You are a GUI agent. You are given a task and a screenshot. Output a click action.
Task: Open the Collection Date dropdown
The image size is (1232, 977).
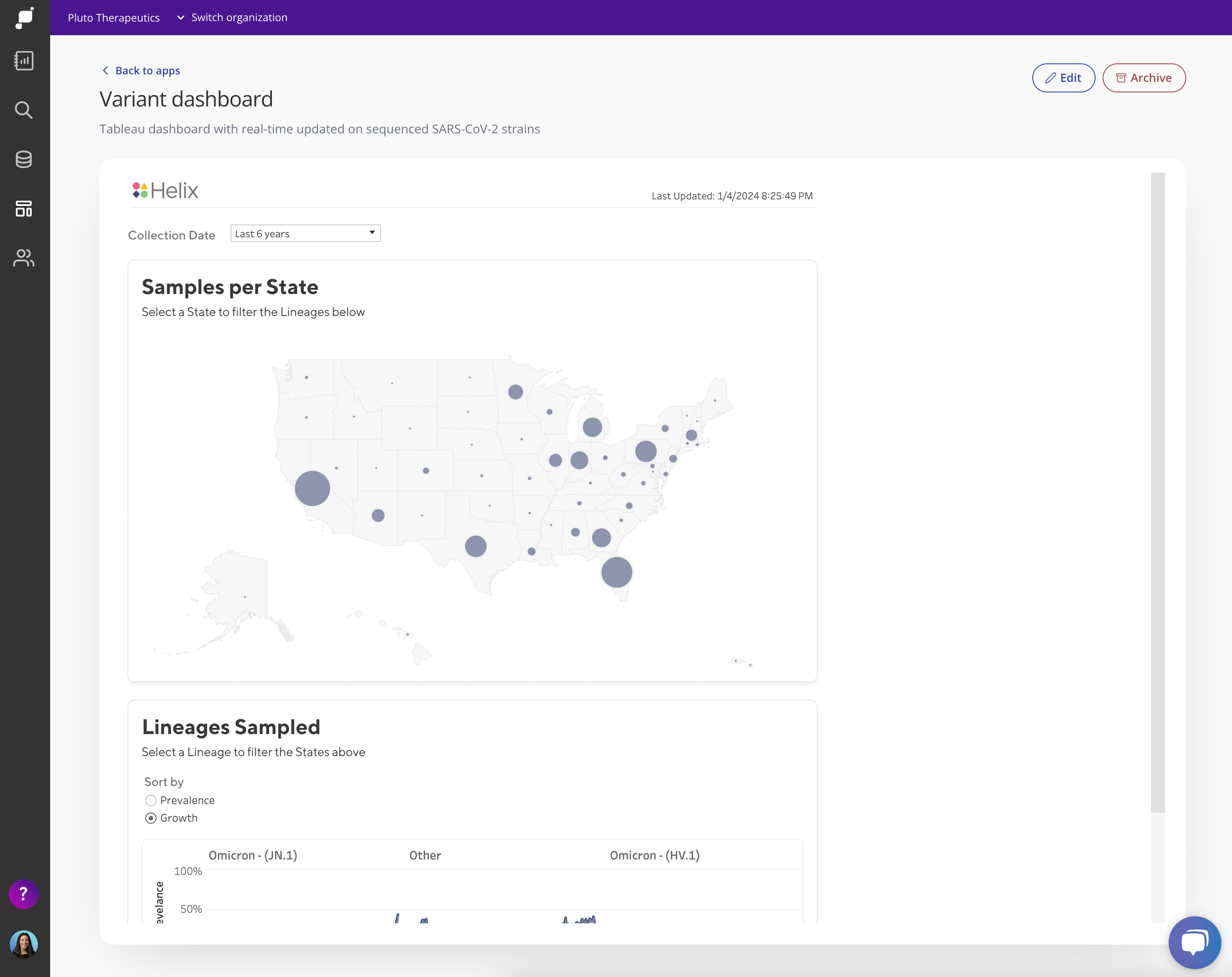click(x=305, y=233)
